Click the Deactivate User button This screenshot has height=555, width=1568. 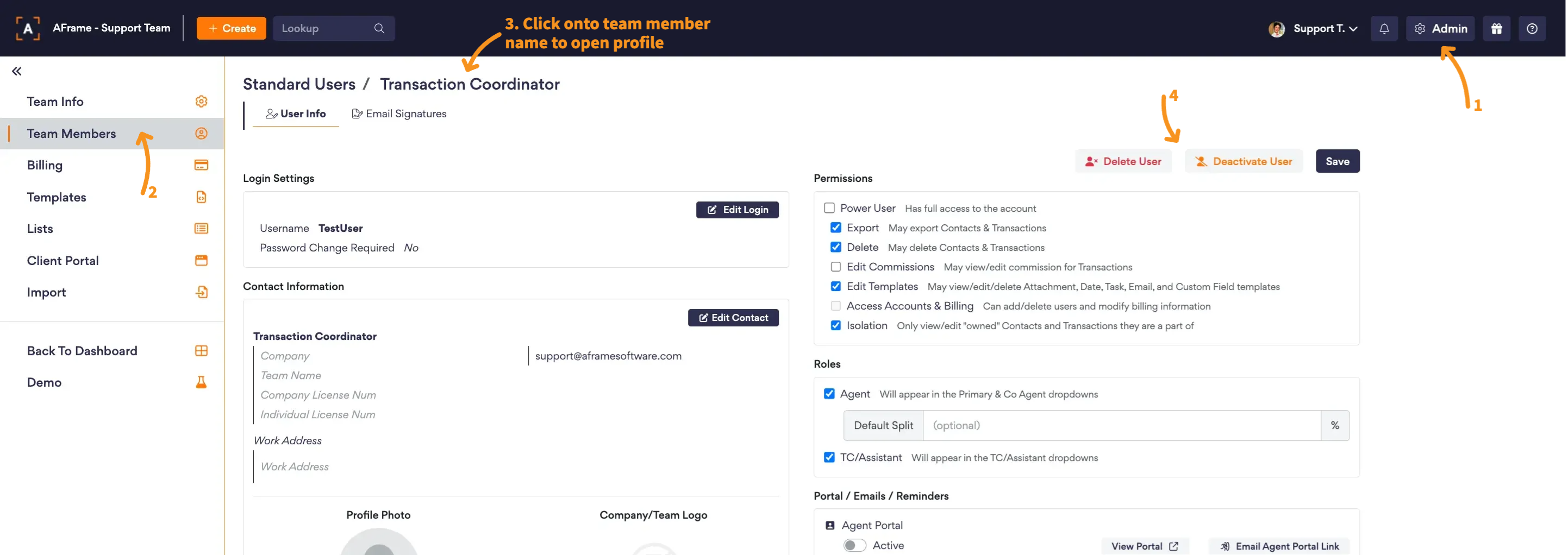pos(1244,161)
